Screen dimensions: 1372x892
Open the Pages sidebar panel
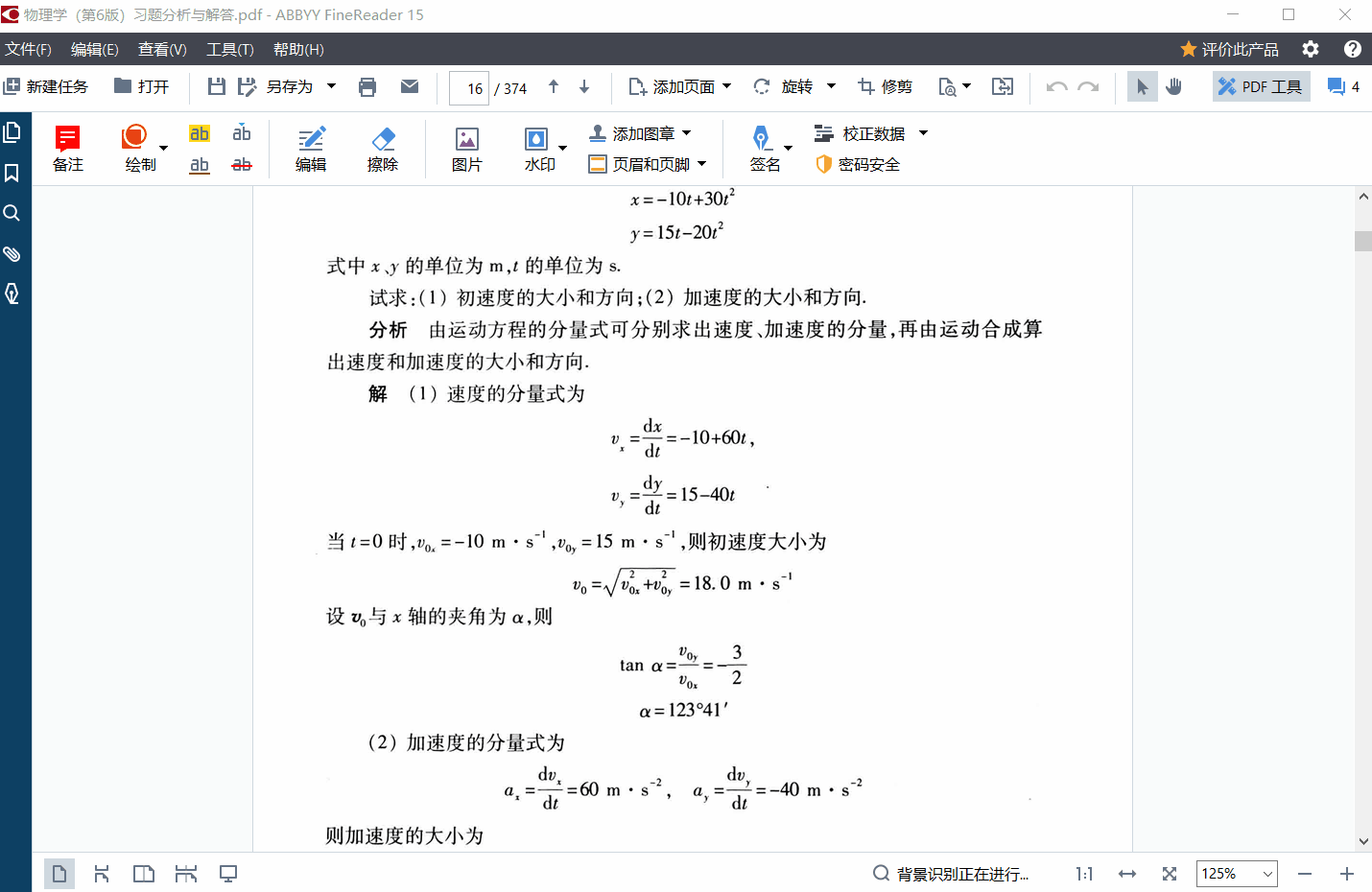point(12,132)
